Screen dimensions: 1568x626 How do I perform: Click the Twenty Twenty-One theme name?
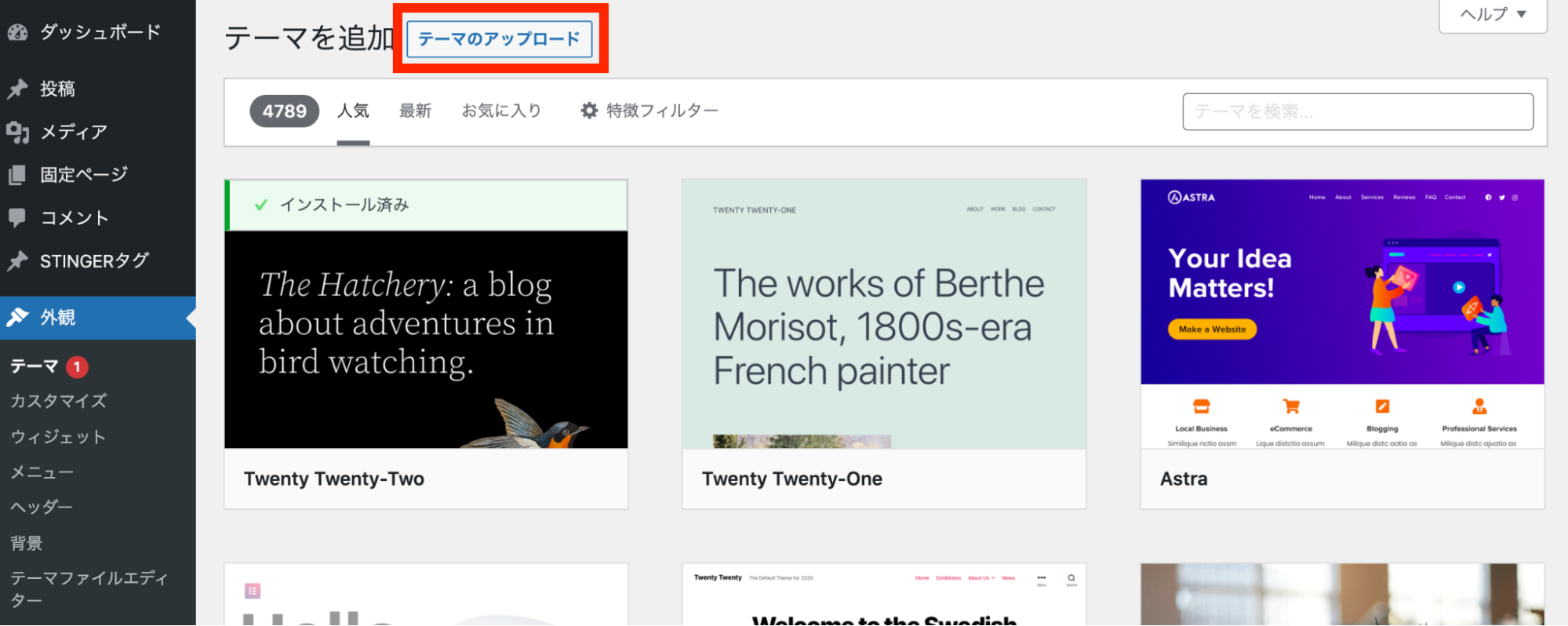tap(792, 479)
